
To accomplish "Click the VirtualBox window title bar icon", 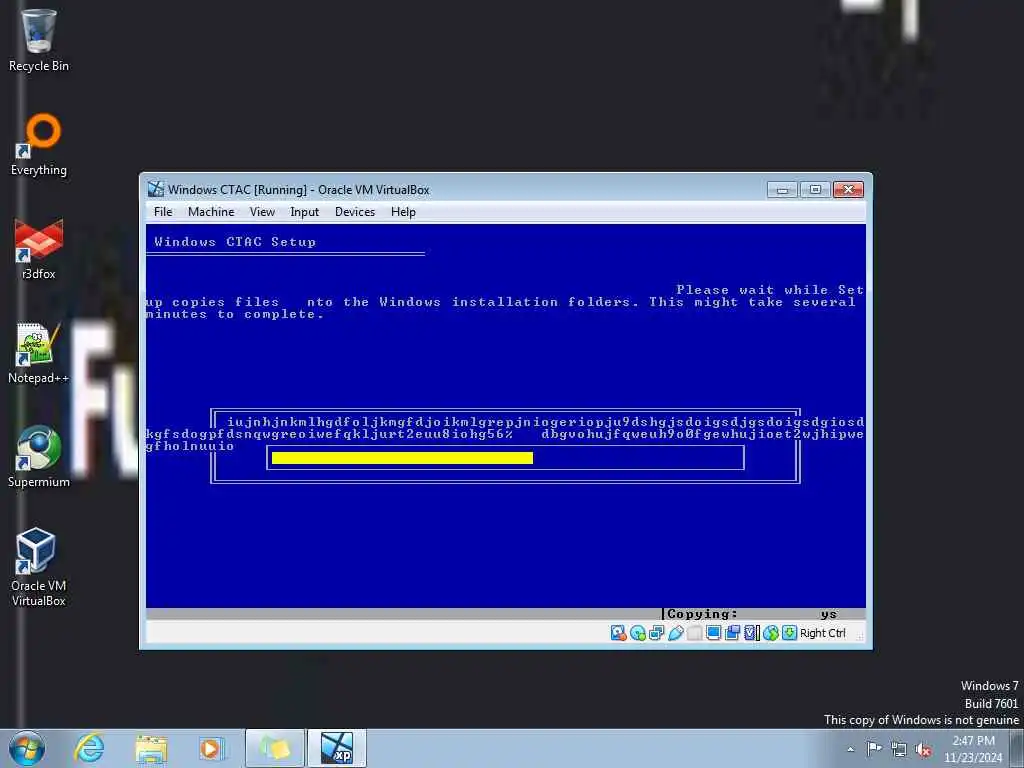I will click(155, 189).
